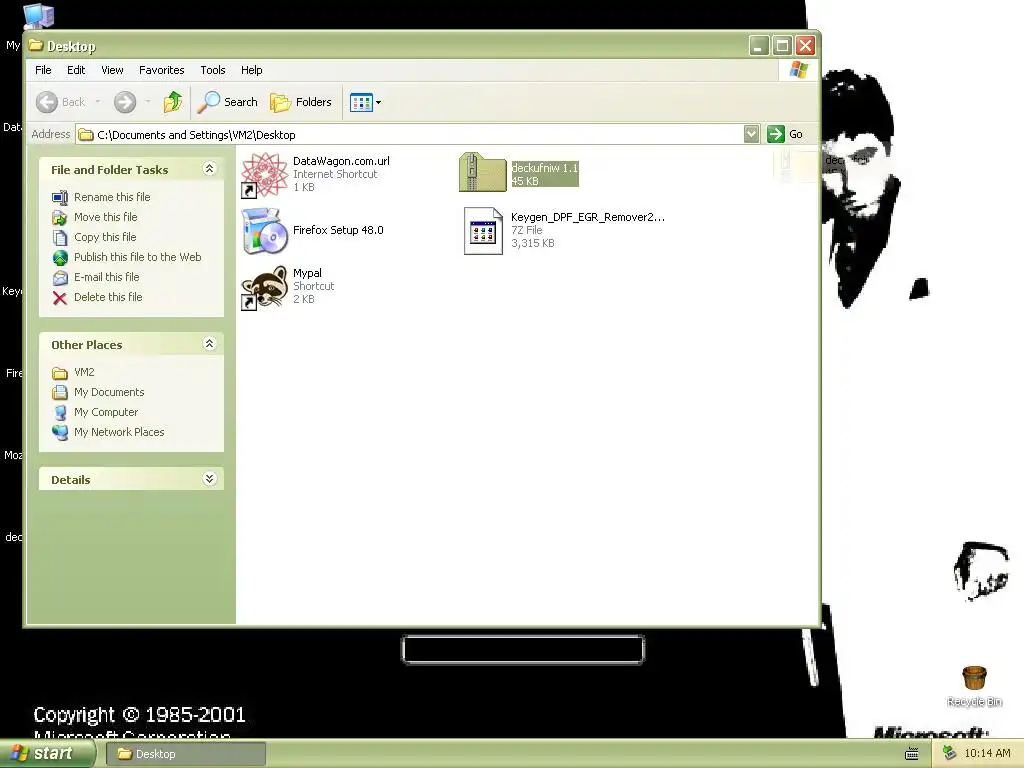
Task: Click the My Documents icon
Action: [60, 392]
